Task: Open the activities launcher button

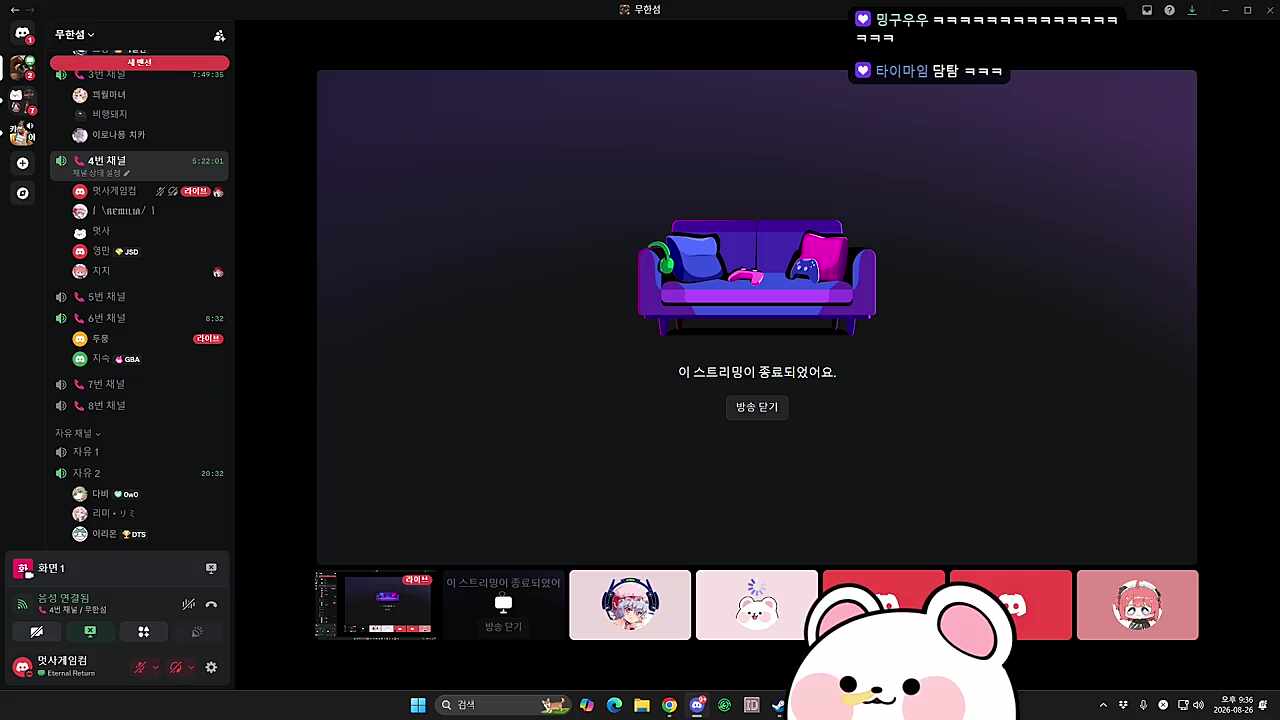Action: coord(143,632)
